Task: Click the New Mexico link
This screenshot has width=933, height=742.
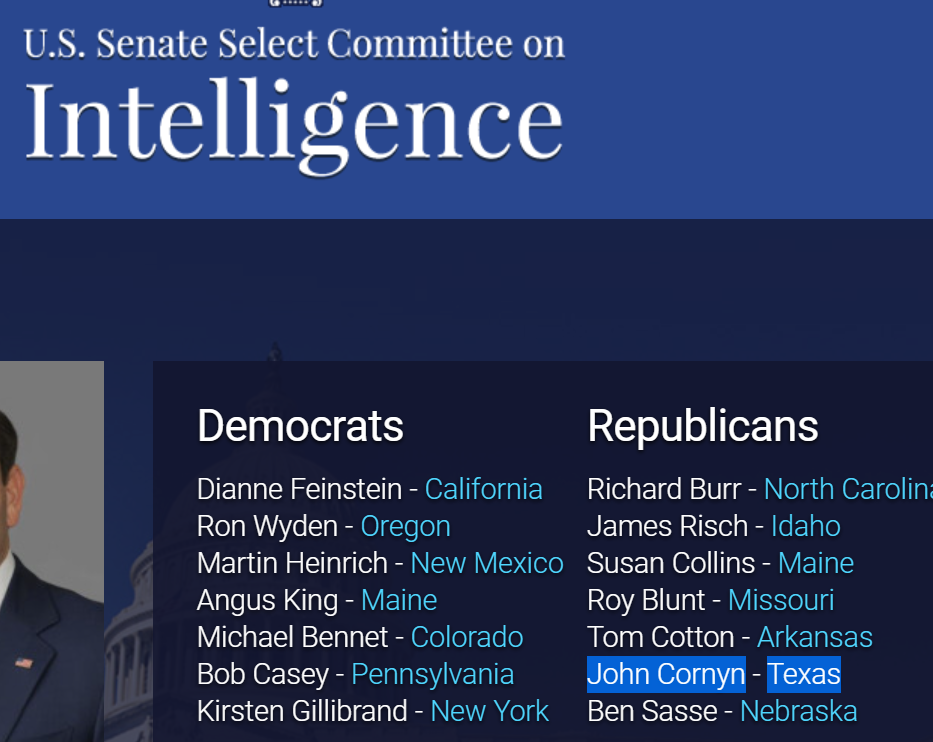Action: (x=487, y=563)
